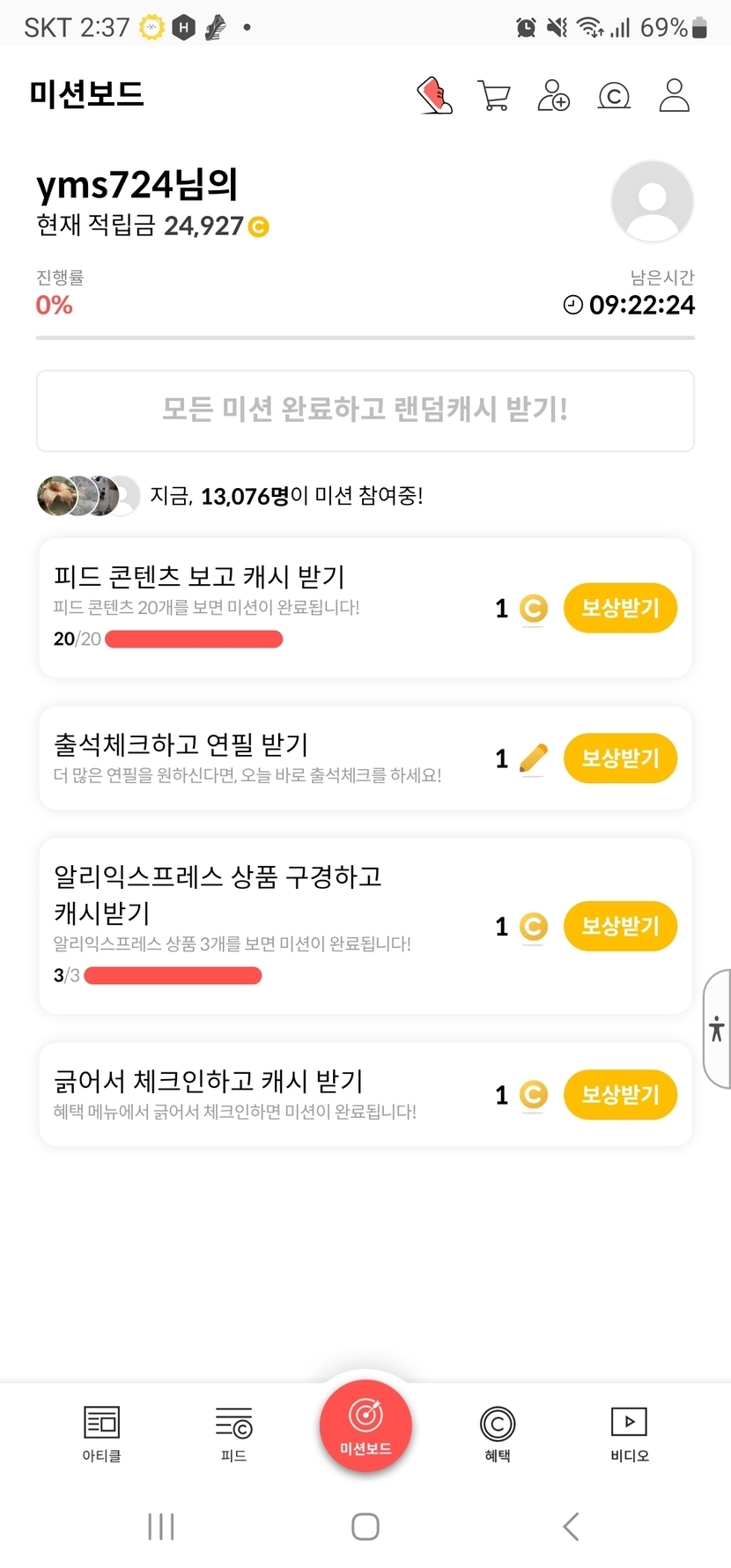Tap the coin beside current balance 24,927
731x1568 pixels.
pos(259,227)
